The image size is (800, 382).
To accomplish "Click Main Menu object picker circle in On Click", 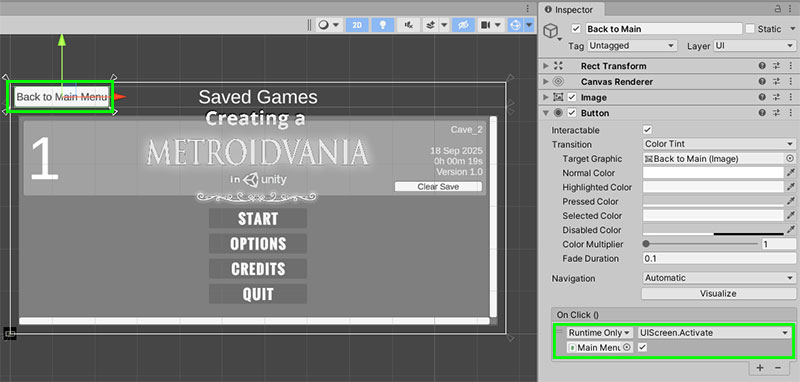I will click(x=627, y=347).
